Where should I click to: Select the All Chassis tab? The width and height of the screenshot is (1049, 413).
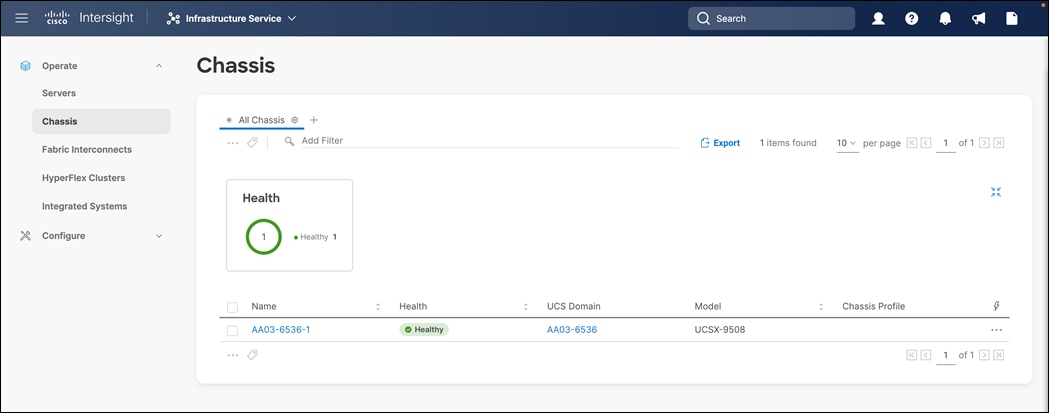262,120
